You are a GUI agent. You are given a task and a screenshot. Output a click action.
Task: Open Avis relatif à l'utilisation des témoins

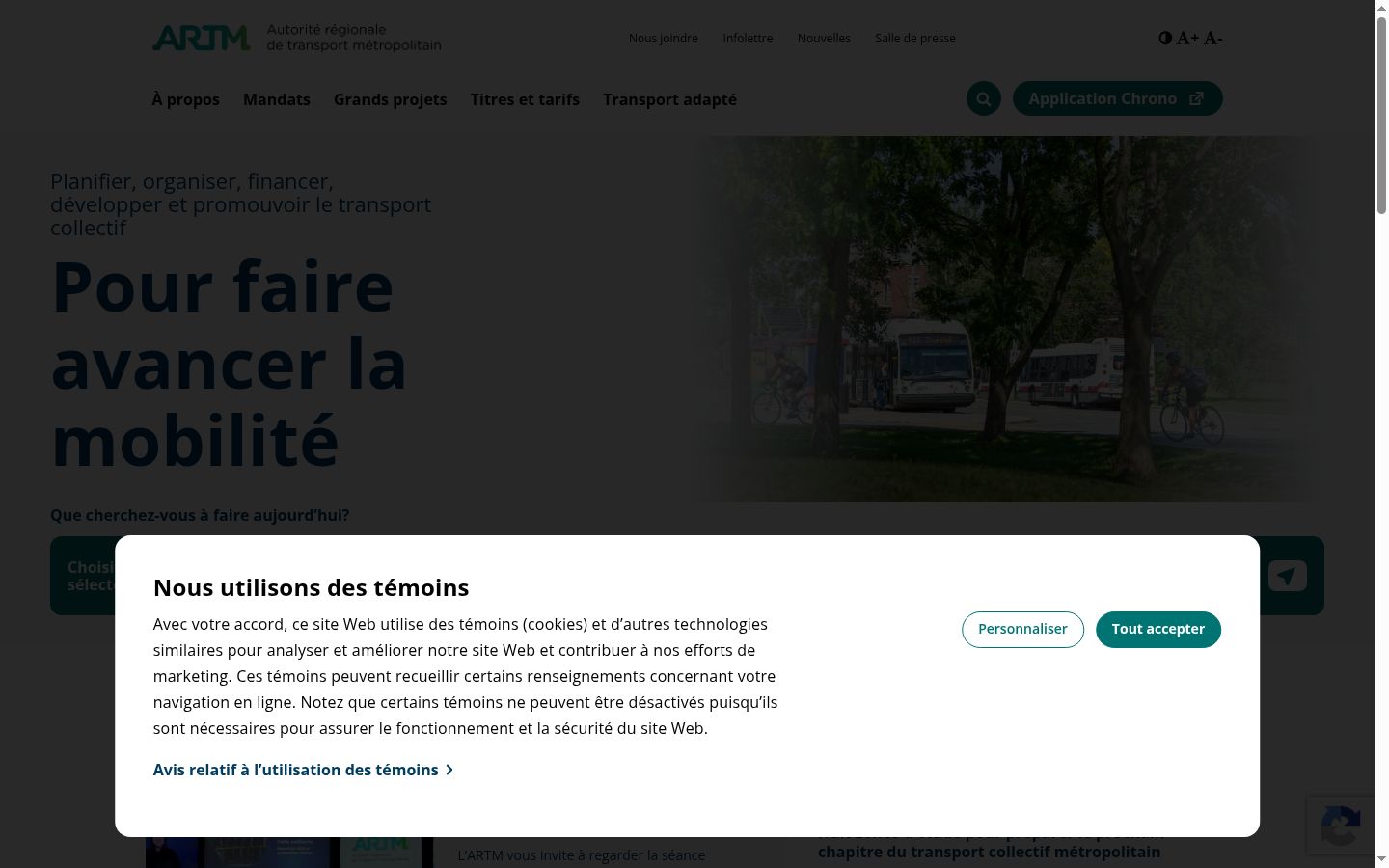303,770
